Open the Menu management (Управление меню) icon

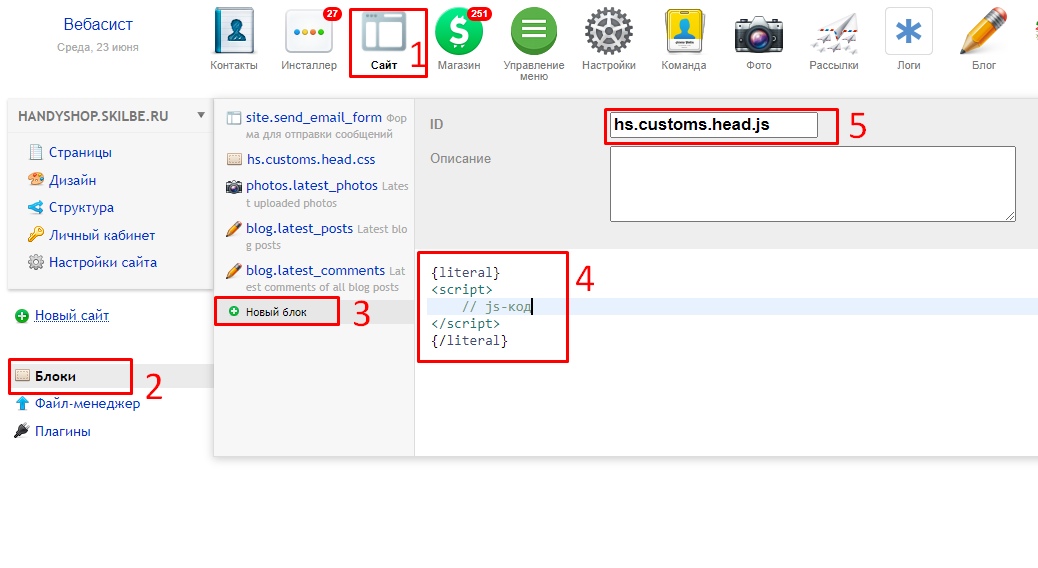534,33
